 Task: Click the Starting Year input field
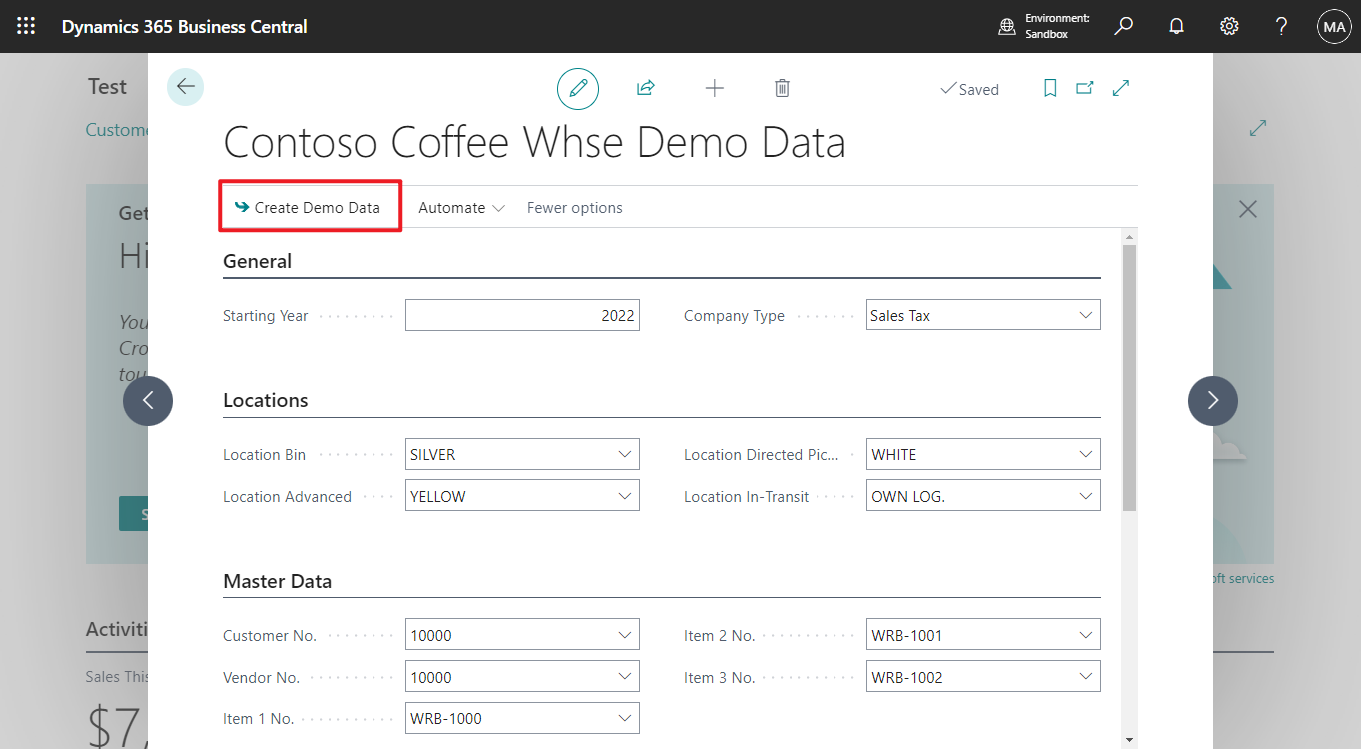point(522,314)
